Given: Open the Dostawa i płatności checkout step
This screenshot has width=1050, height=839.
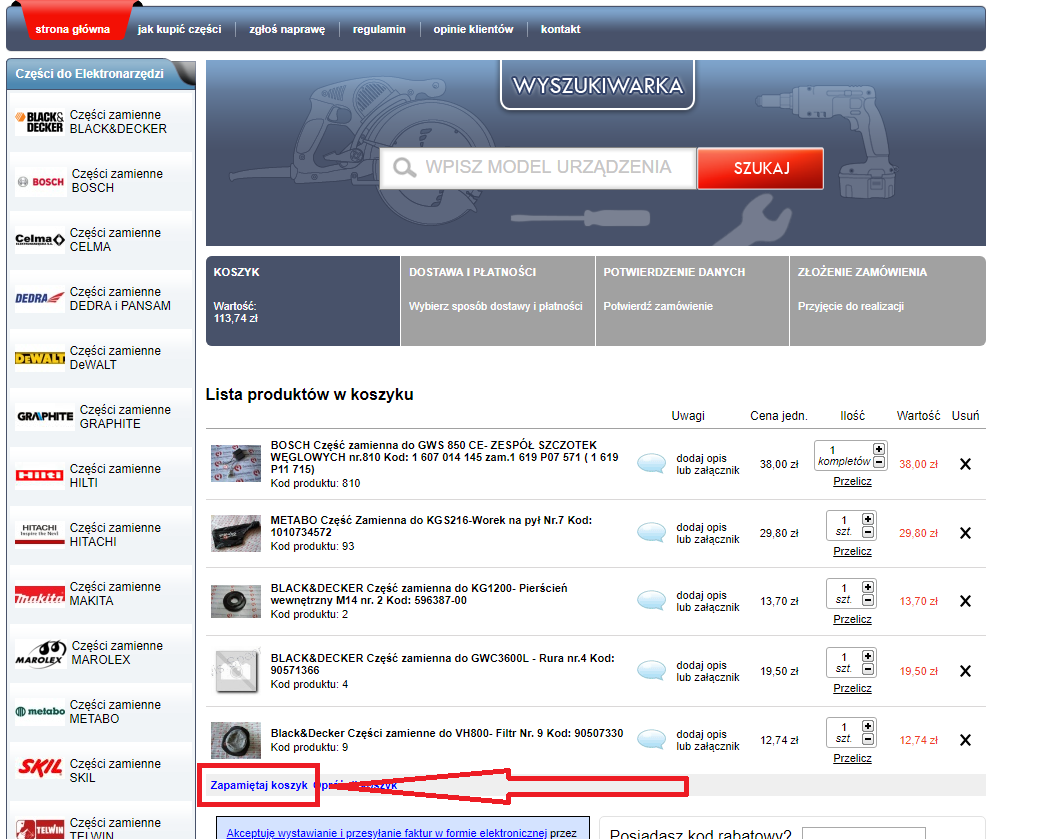Looking at the screenshot, I should [x=498, y=301].
